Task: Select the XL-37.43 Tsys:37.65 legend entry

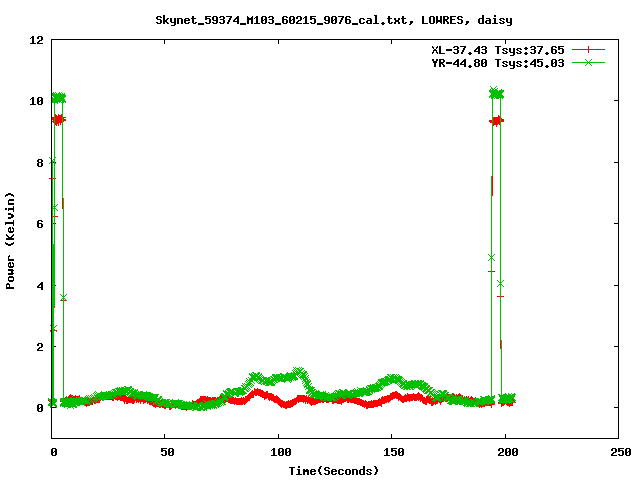Action: 498,50
